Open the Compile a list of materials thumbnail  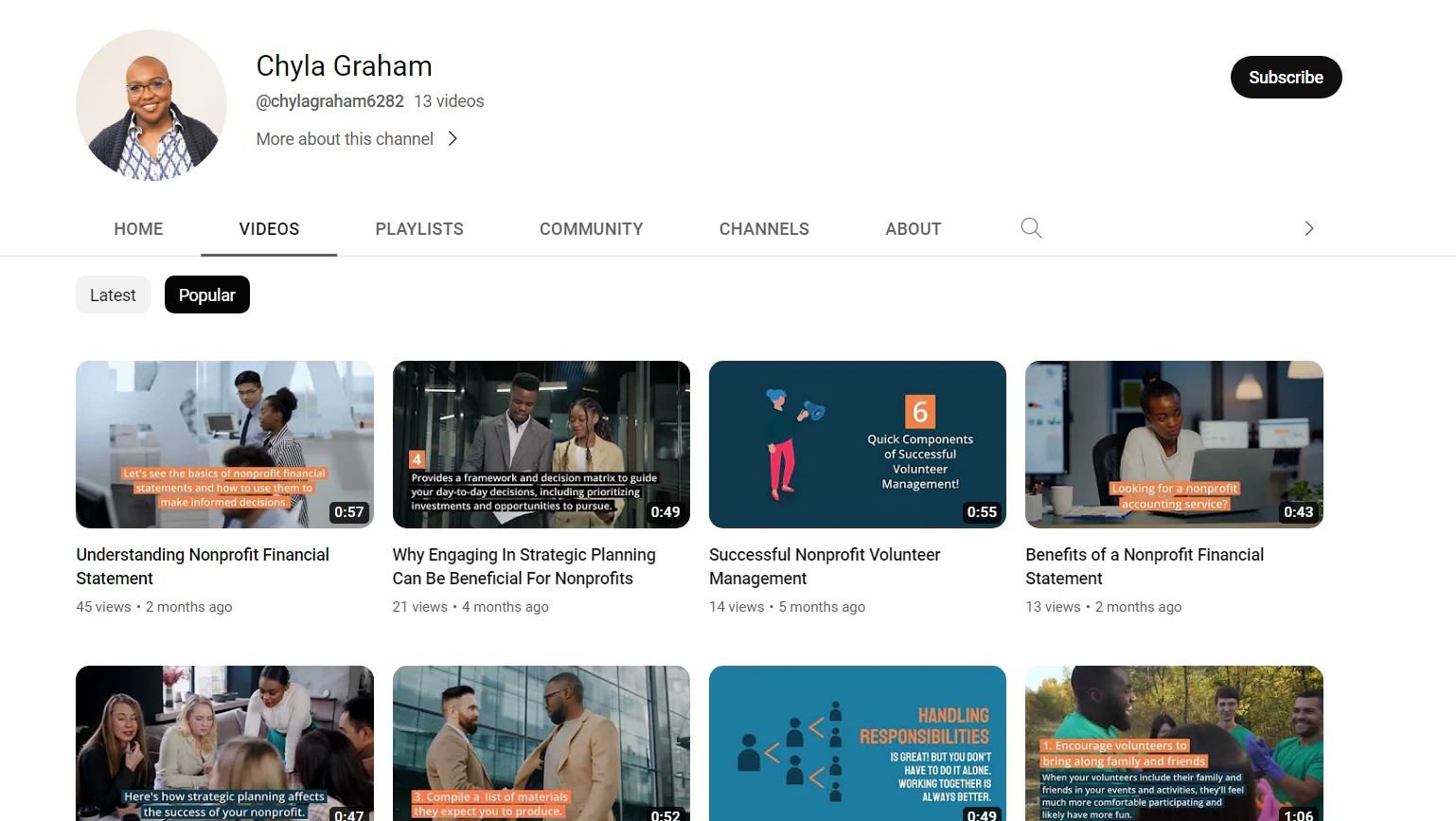(x=541, y=743)
